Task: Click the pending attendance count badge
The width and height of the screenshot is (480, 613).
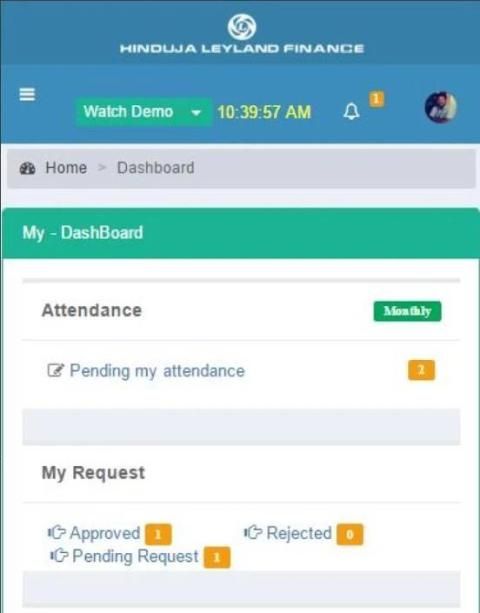Action: click(421, 370)
